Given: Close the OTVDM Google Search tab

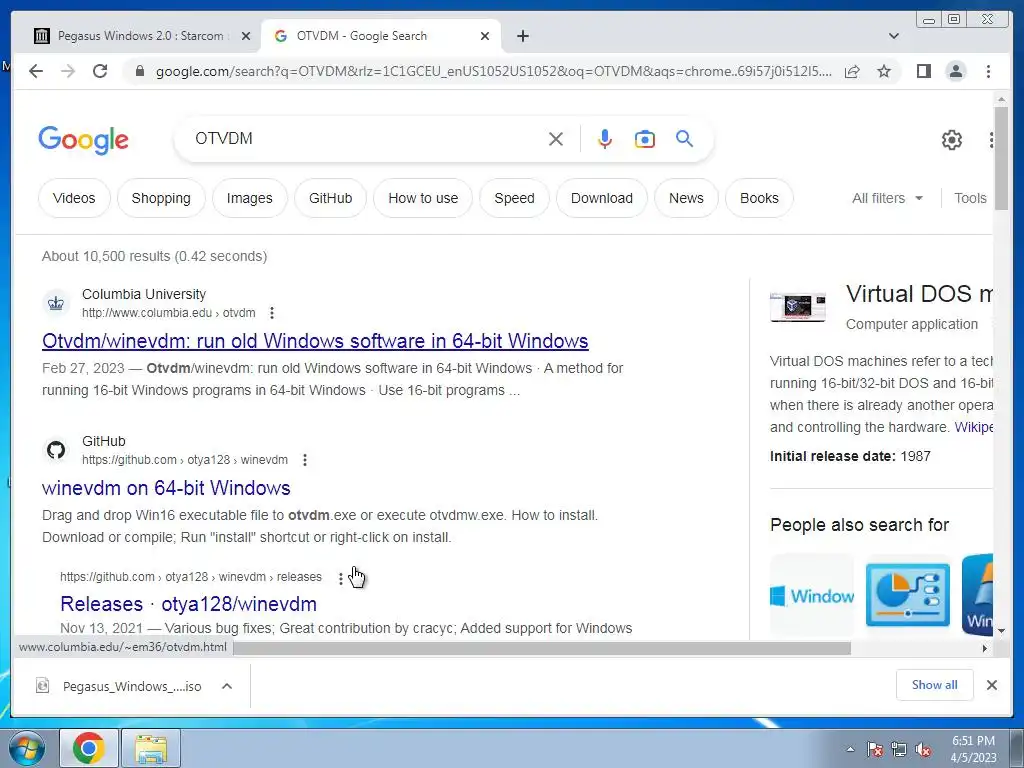Looking at the screenshot, I should click(485, 36).
